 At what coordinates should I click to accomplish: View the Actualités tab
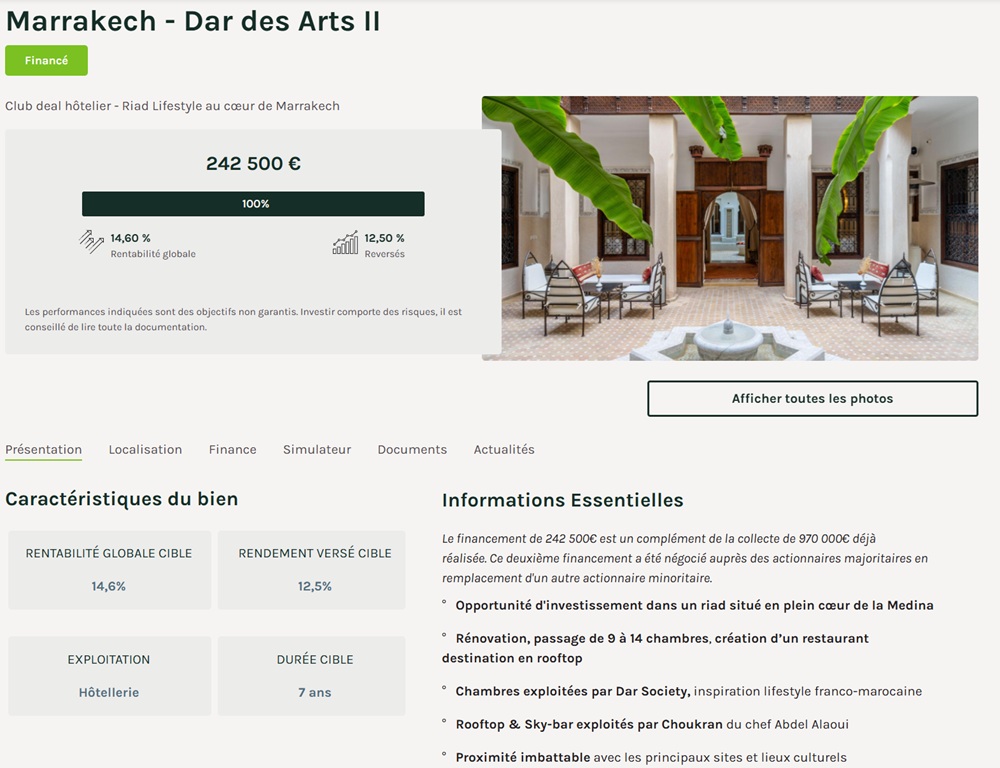[504, 450]
